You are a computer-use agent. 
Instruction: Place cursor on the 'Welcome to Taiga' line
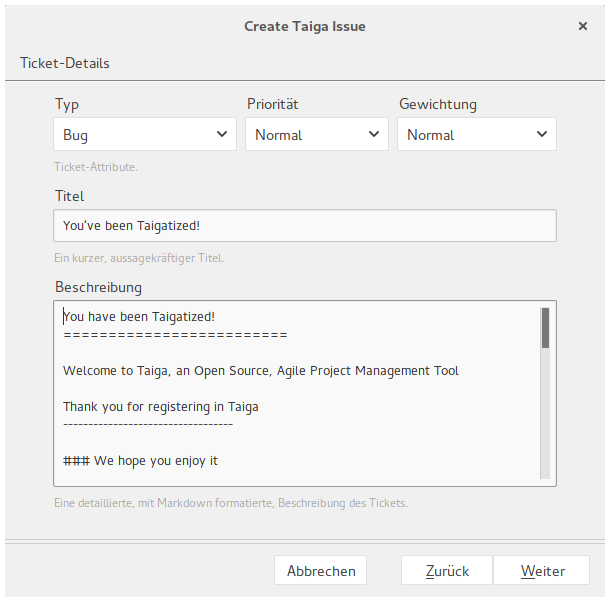coord(260,371)
